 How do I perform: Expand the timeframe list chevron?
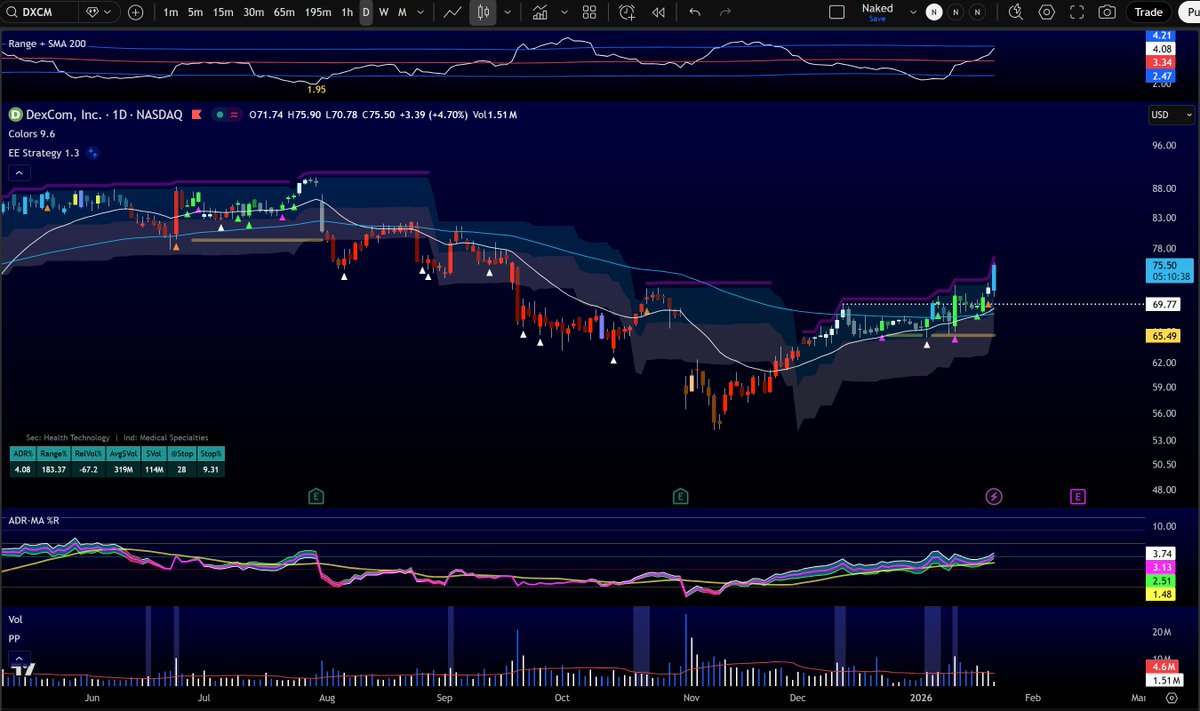coord(421,12)
